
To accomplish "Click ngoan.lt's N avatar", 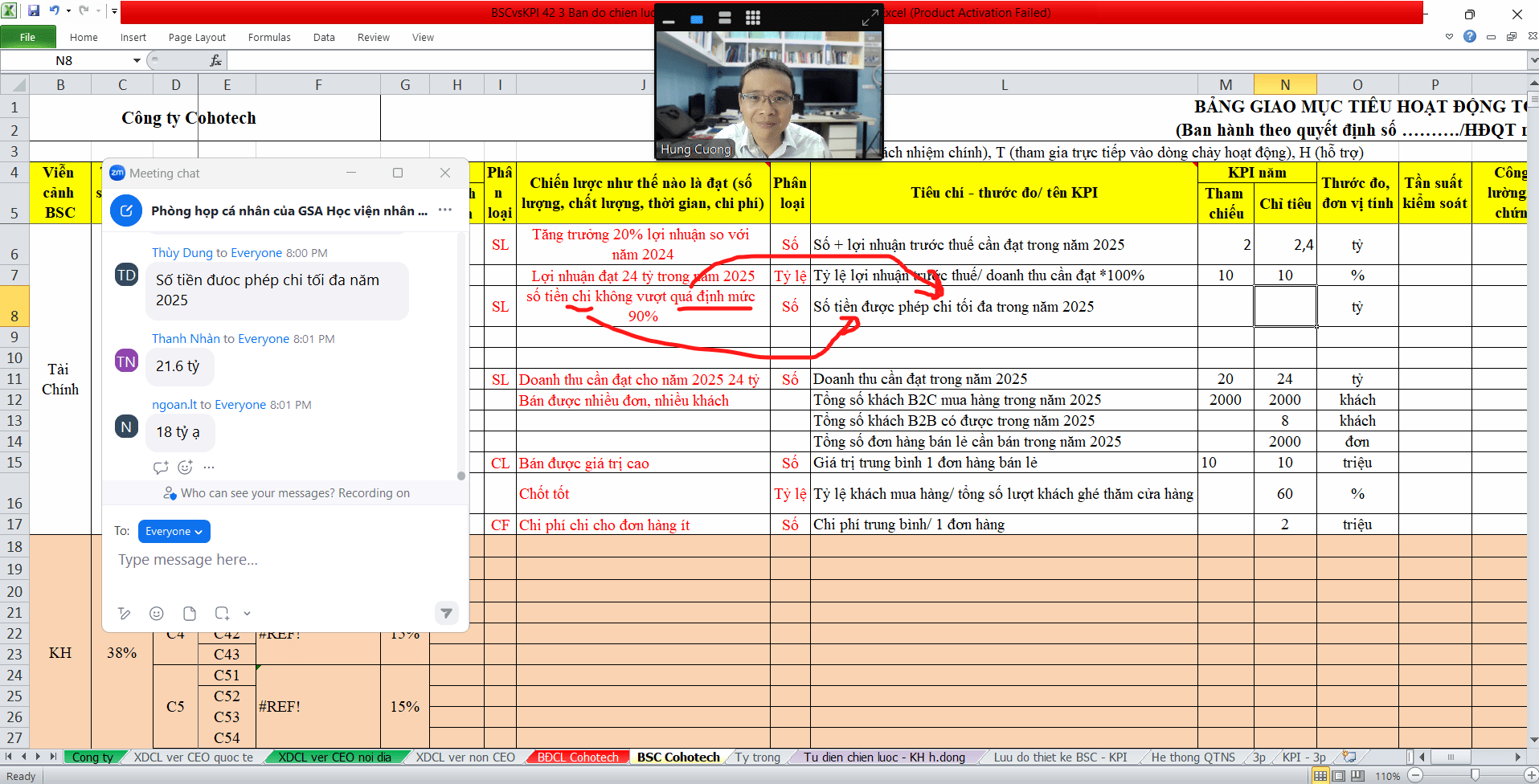I will coord(127,427).
